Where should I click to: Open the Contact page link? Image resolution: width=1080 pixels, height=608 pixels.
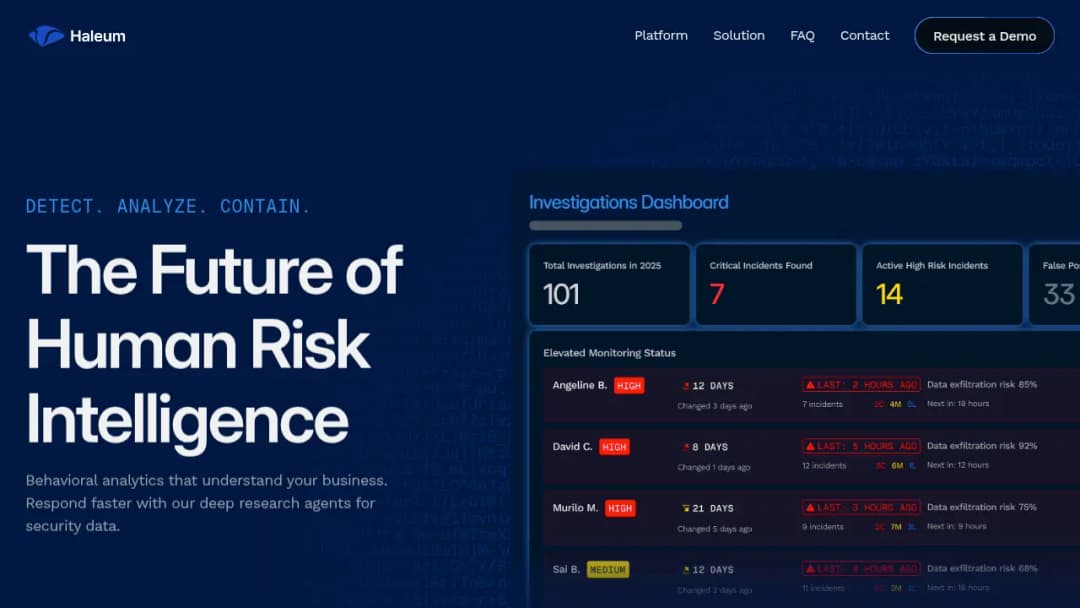[x=864, y=36]
